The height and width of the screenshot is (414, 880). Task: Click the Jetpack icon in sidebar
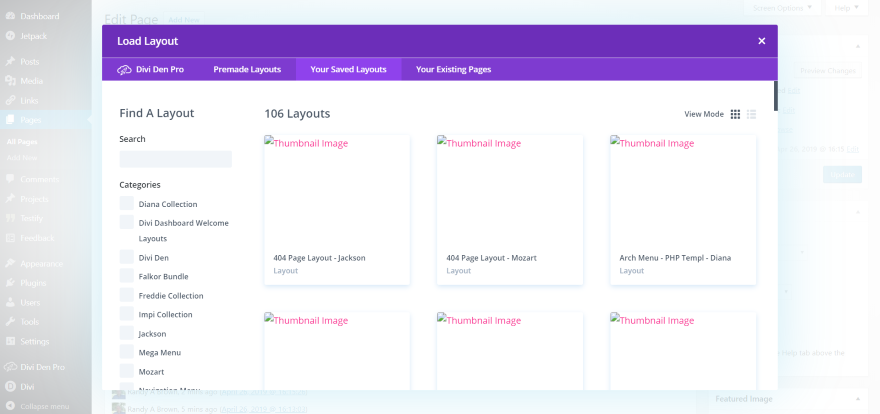(10, 36)
